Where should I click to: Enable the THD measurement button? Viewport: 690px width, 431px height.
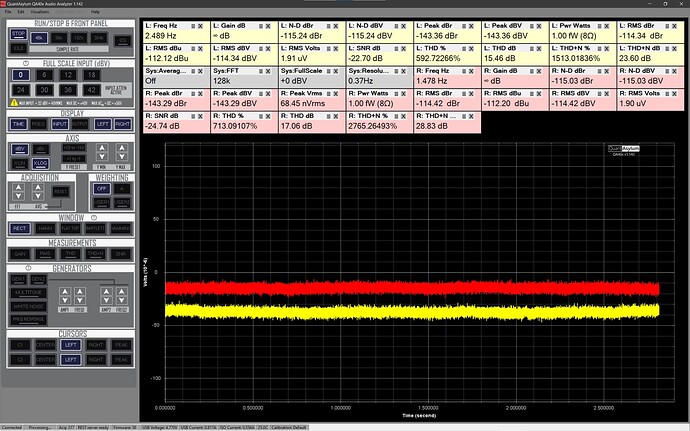coord(70,254)
